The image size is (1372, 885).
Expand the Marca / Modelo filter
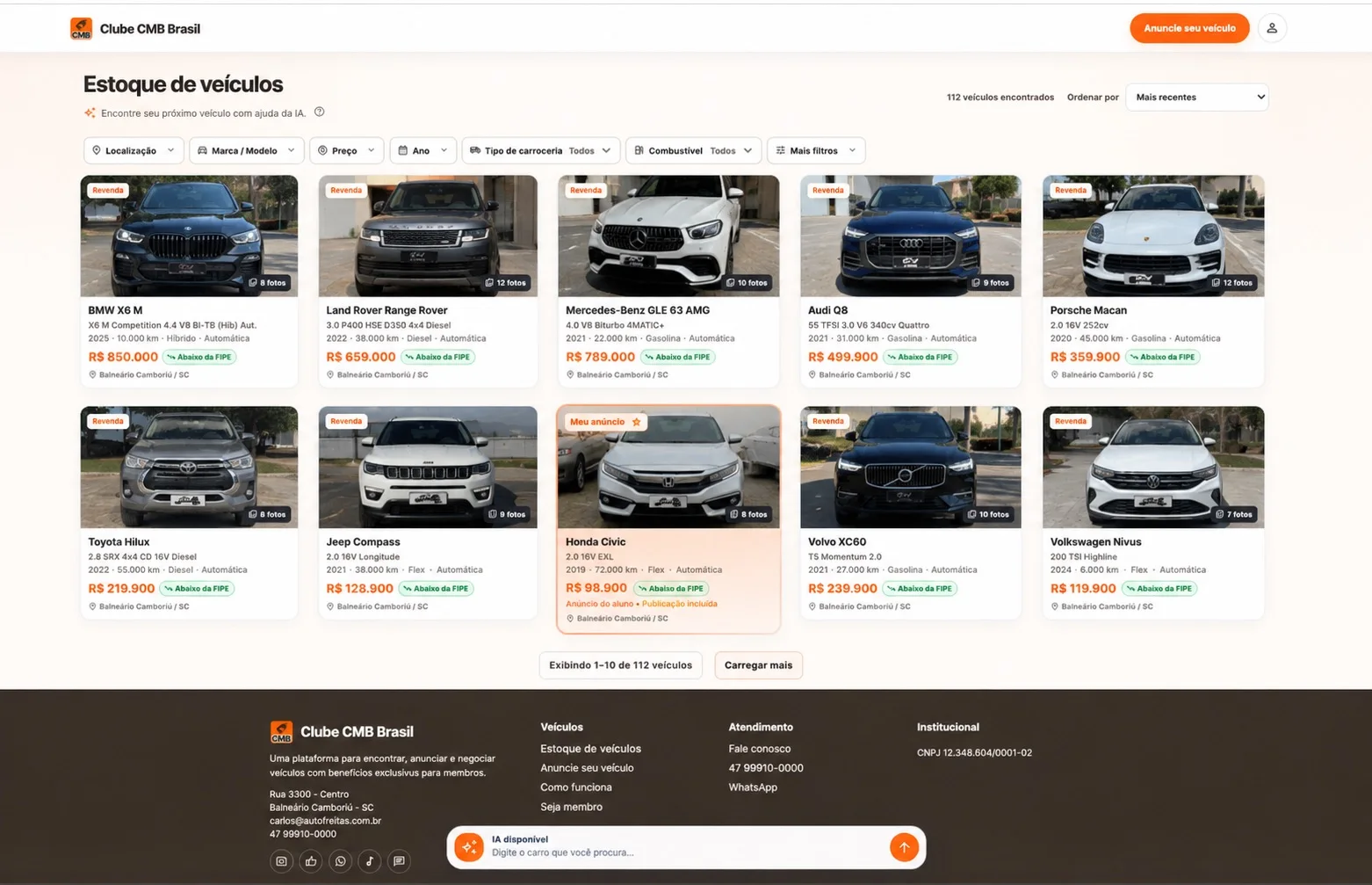click(247, 150)
